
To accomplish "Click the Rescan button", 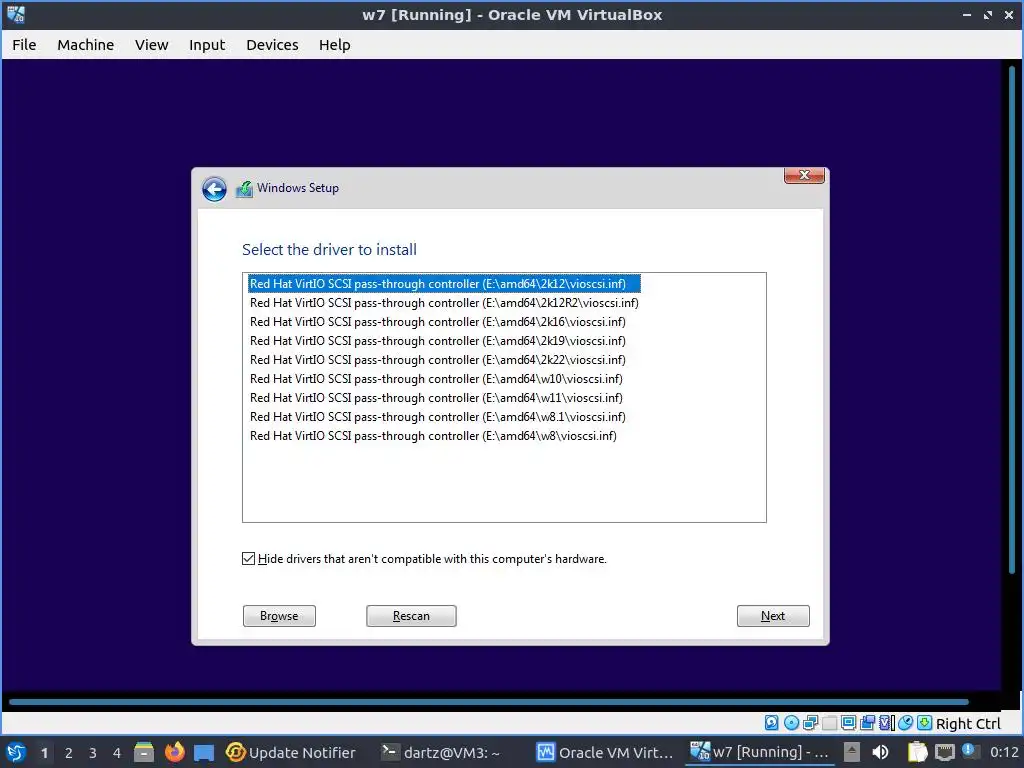I will tap(411, 616).
